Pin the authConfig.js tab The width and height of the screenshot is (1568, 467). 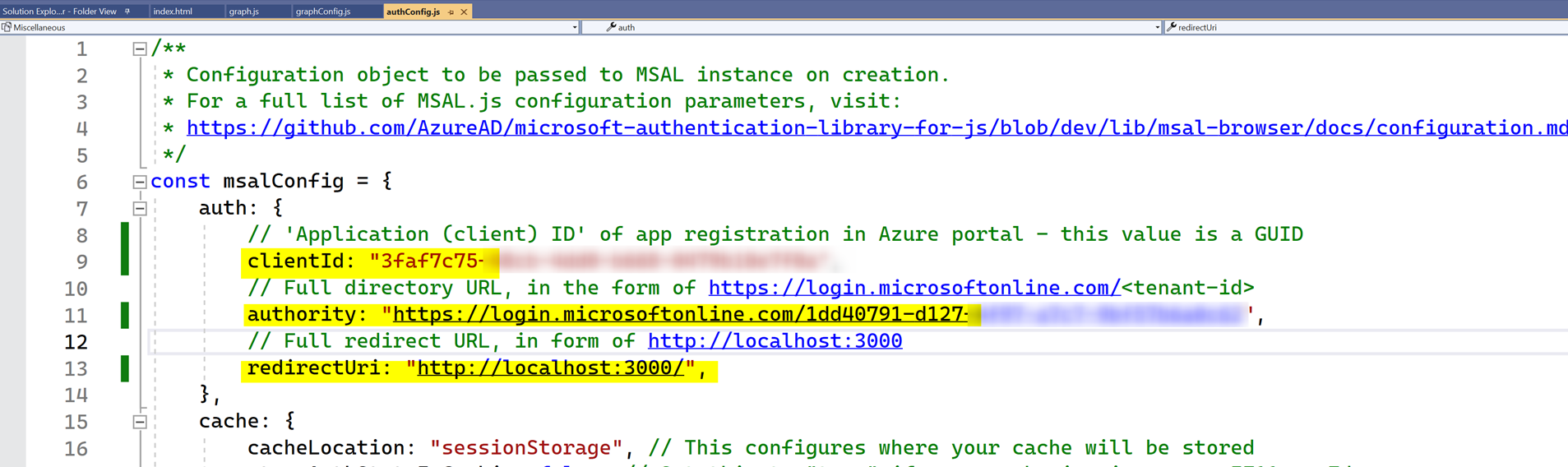pos(451,12)
